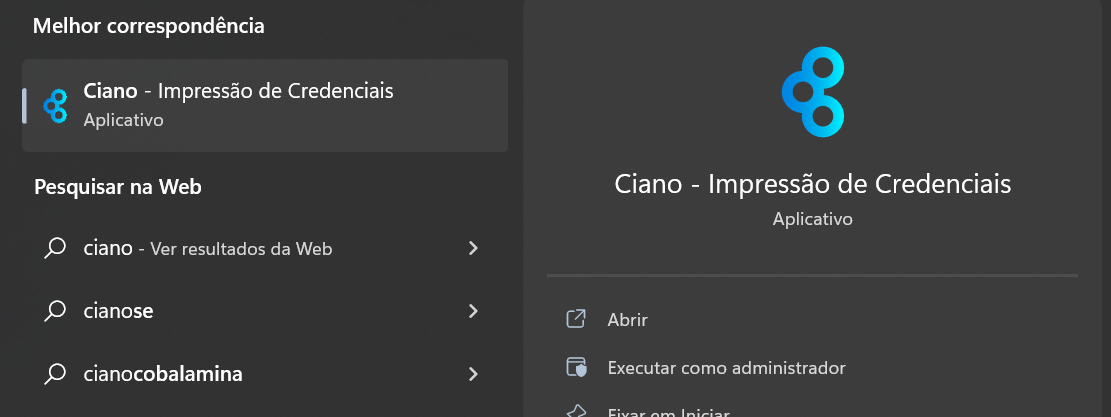Image resolution: width=1111 pixels, height=417 pixels.
Task: Click the pin icon beside Fixar em Iniciar
Action: [x=576, y=412]
